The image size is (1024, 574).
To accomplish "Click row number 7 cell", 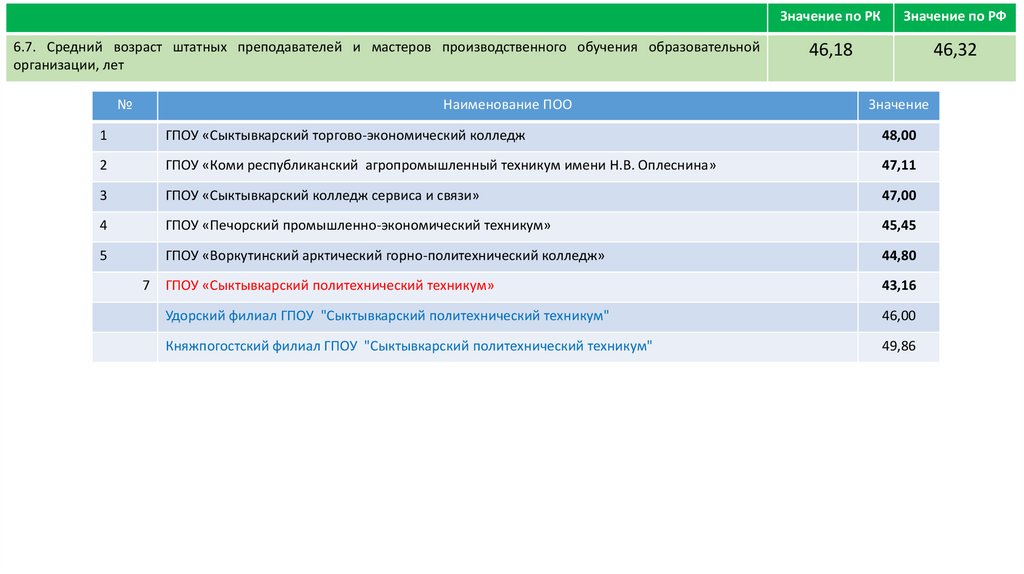I will coord(146,285).
